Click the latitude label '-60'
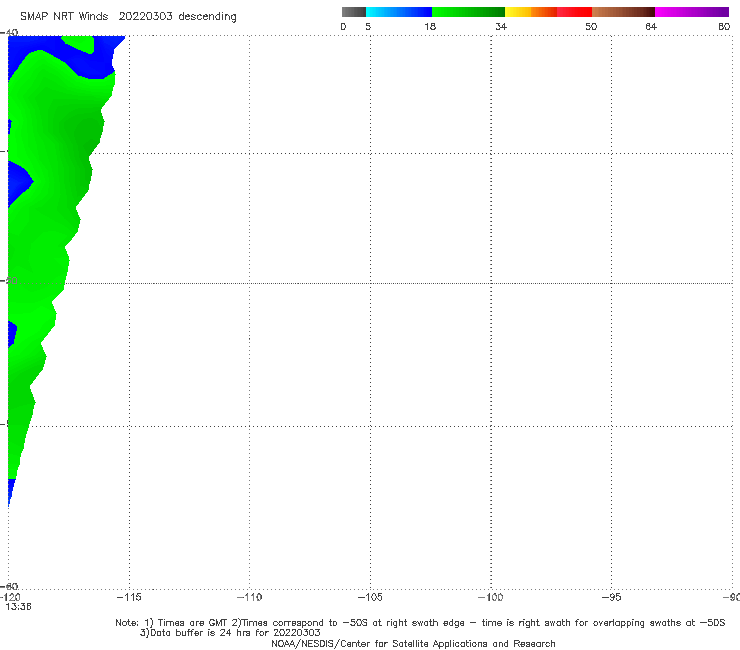Screen dimensions: 740x650 coord(9,586)
